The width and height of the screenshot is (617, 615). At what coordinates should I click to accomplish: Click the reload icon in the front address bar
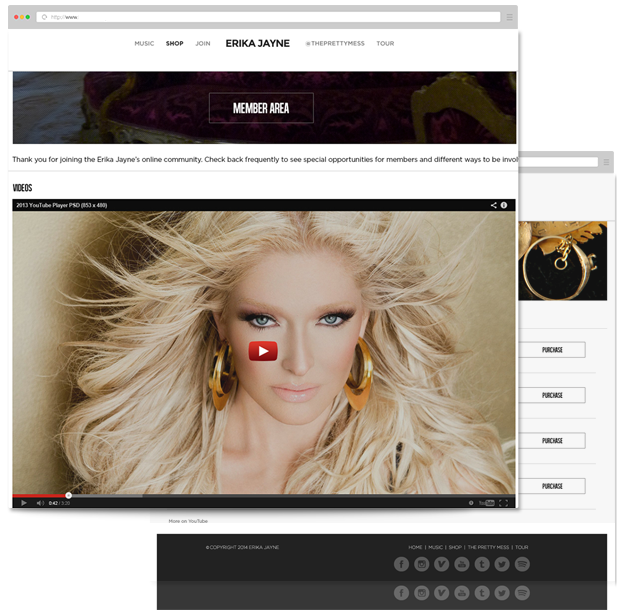pos(44,17)
